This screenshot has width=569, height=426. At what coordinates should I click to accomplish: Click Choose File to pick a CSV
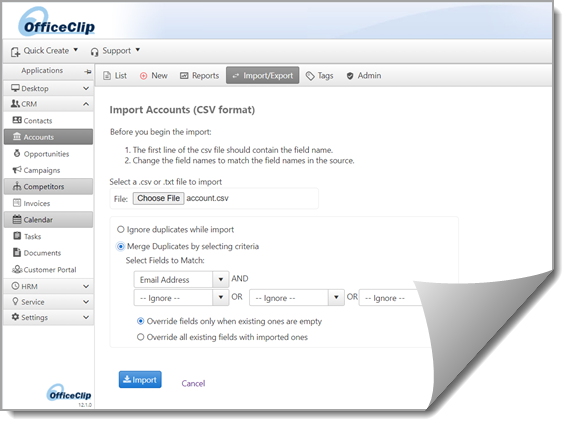tap(158, 198)
